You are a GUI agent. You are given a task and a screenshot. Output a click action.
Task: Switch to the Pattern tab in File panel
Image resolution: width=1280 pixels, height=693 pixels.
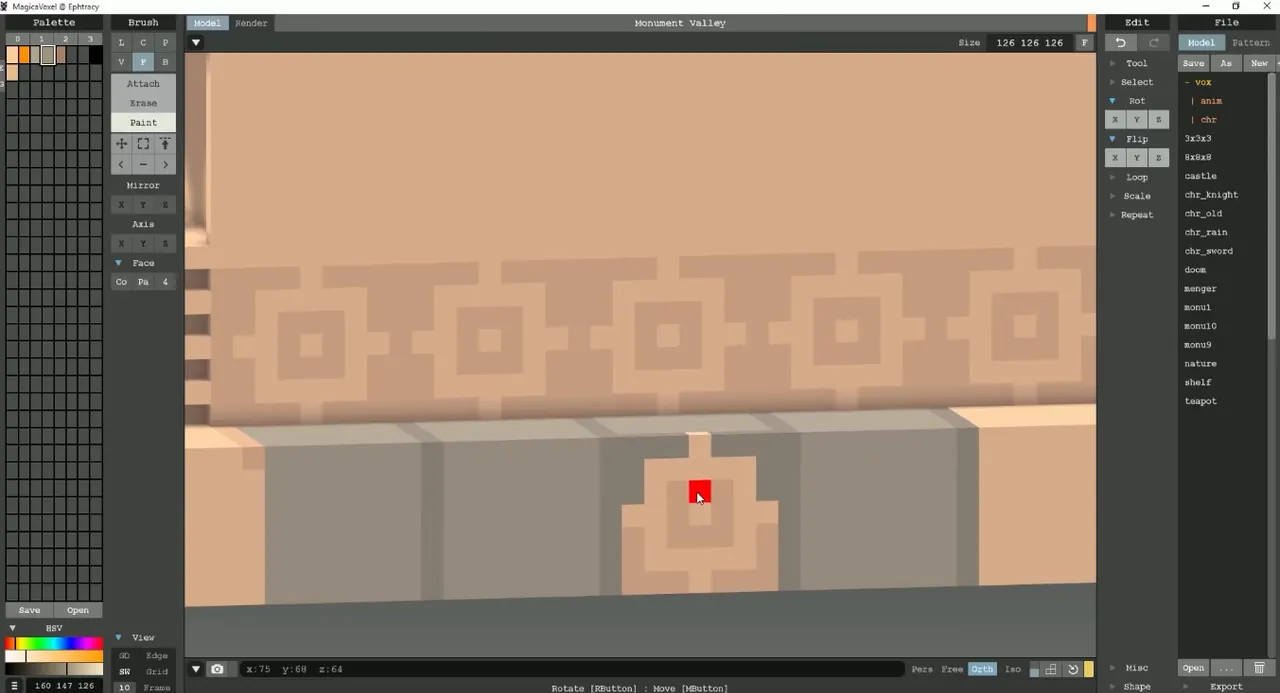coord(1250,43)
